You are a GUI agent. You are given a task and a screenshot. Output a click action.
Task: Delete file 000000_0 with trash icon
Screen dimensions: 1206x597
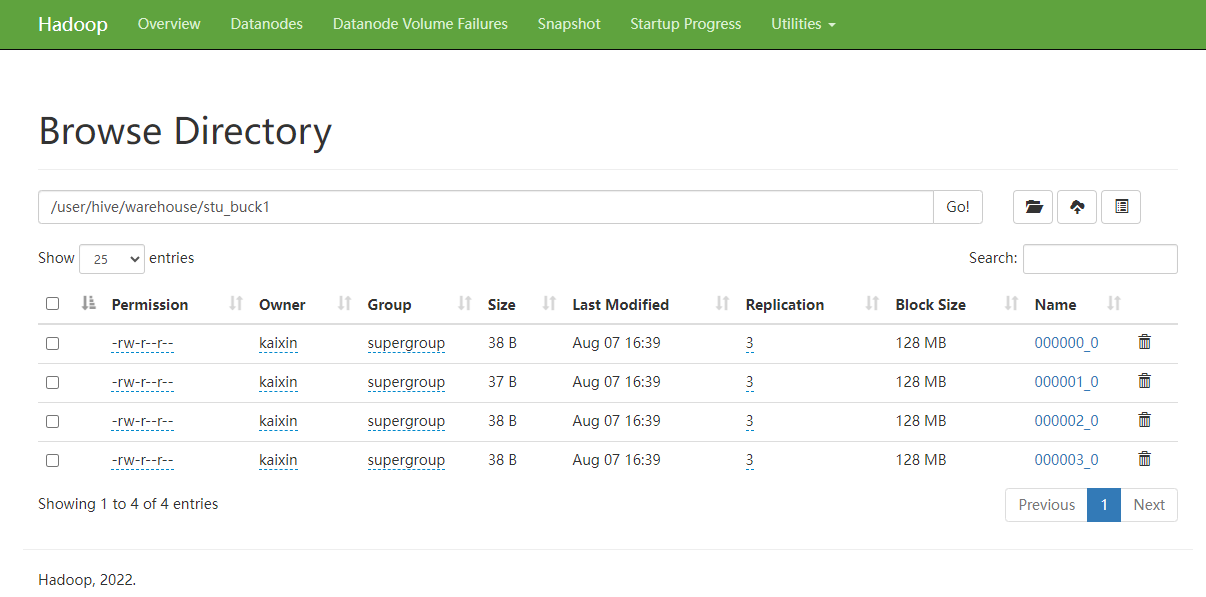click(x=1145, y=342)
